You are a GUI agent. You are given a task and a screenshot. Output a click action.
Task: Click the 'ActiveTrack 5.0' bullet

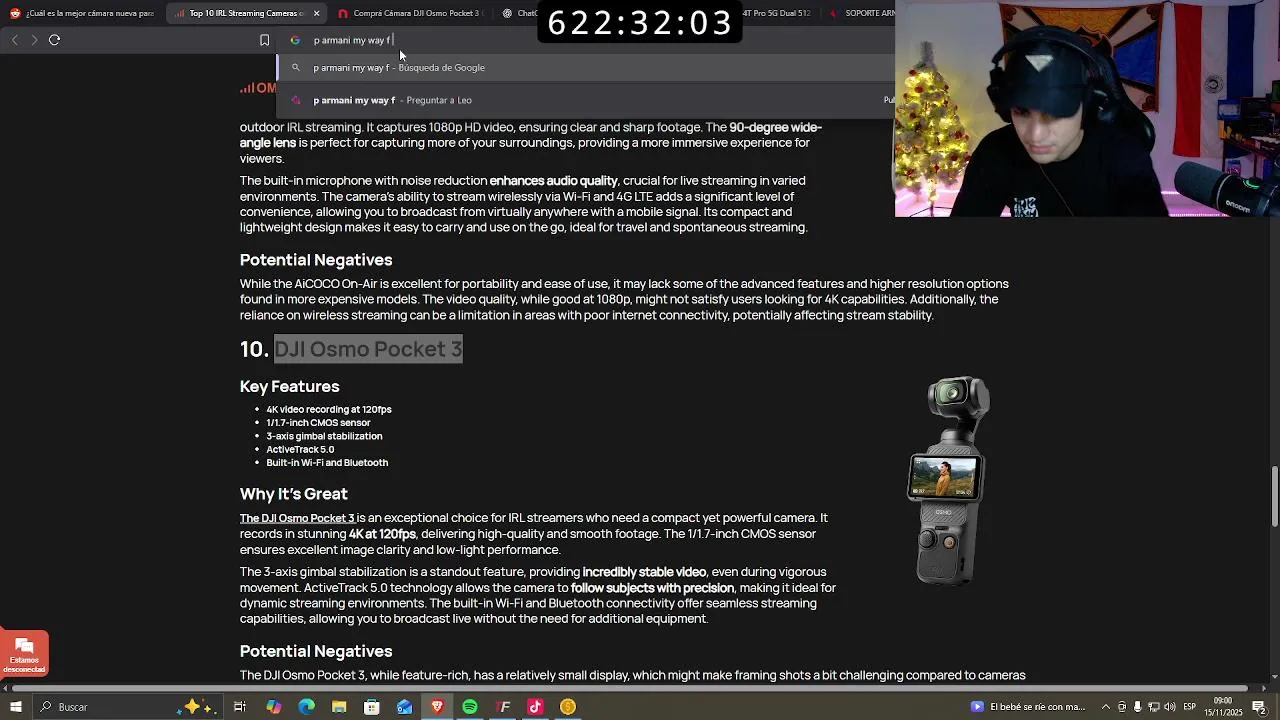tap(300, 449)
